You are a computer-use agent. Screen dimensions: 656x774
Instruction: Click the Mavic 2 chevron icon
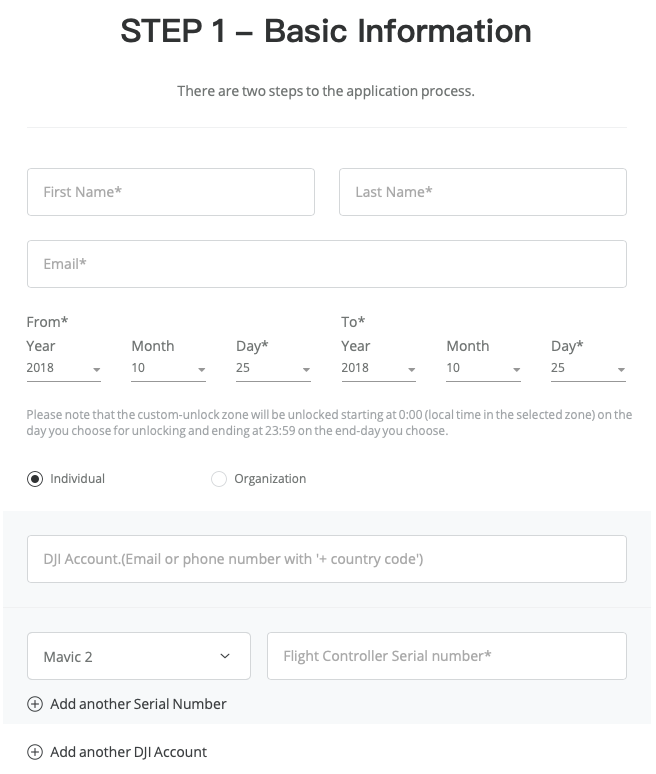[225, 656]
